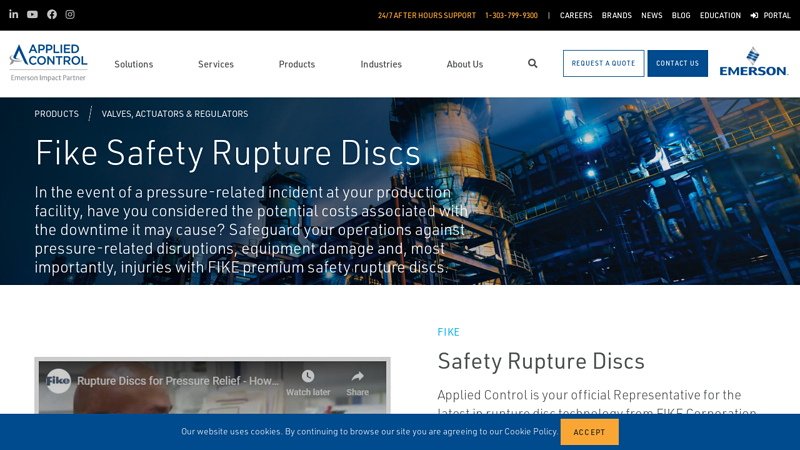Open the YouTube social icon

click(32, 14)
